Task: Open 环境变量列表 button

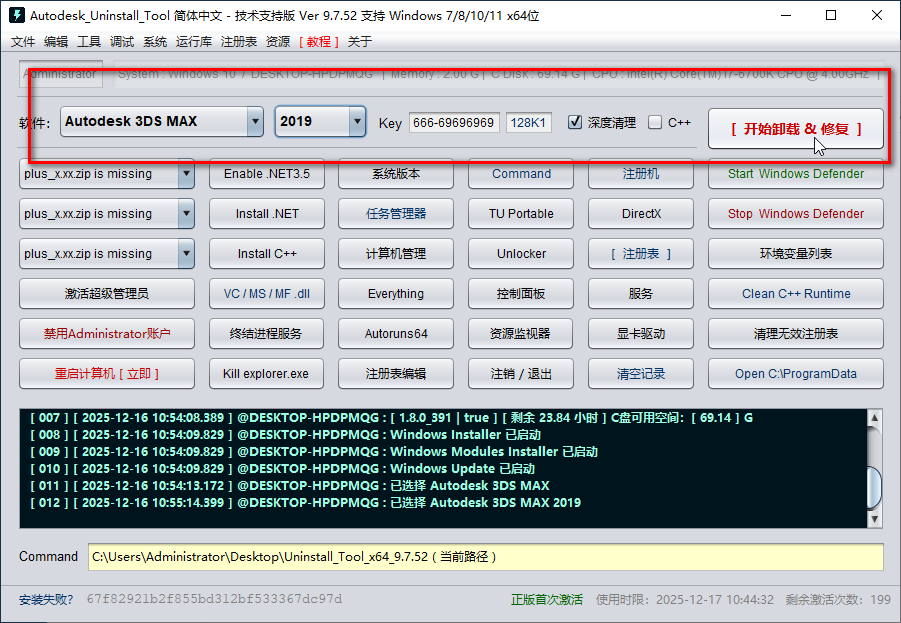Action: (x=795, y=253)
